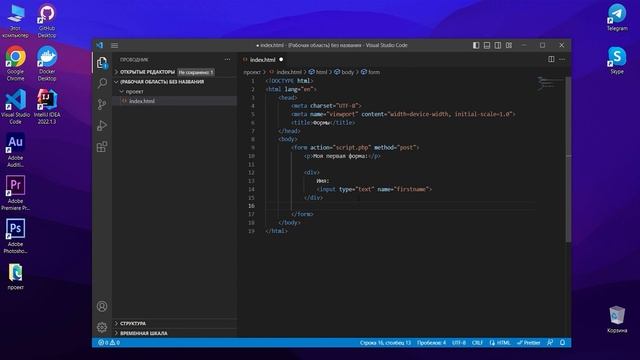The image size is (640, 360).
Task: Click line and column position indicator
Action: (385, 343)
